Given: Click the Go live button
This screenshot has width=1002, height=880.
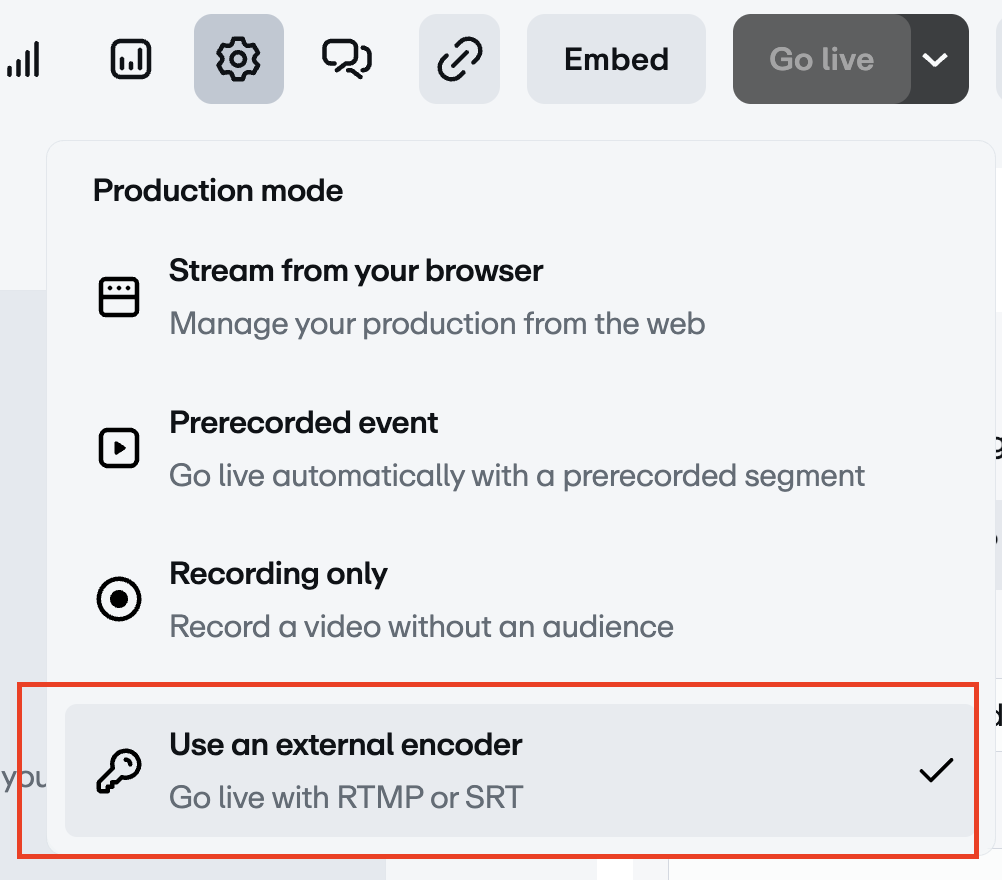Looking at the screenshot, I should pos(821,60).
